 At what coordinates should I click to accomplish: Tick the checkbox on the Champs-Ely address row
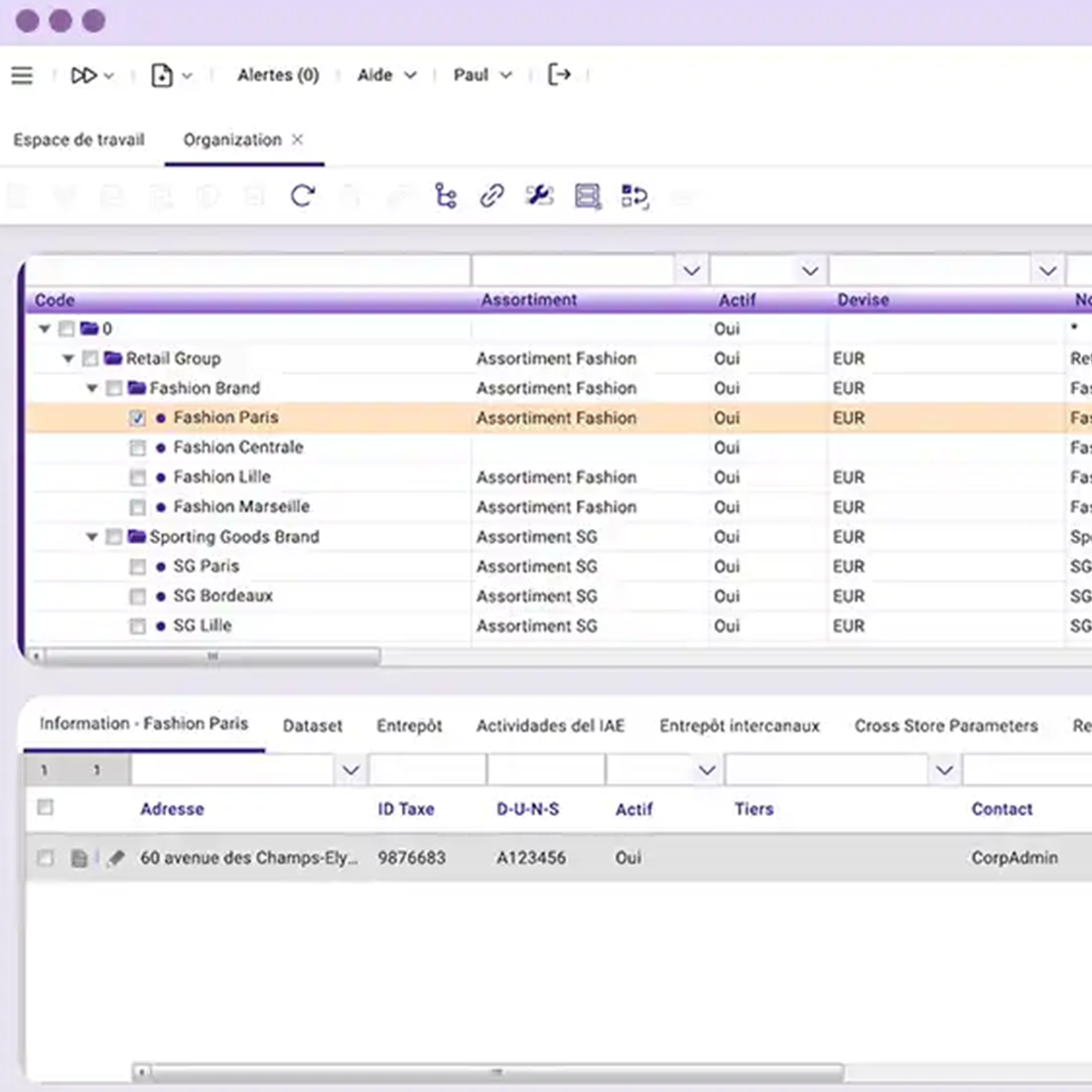[x=46, y=858]
